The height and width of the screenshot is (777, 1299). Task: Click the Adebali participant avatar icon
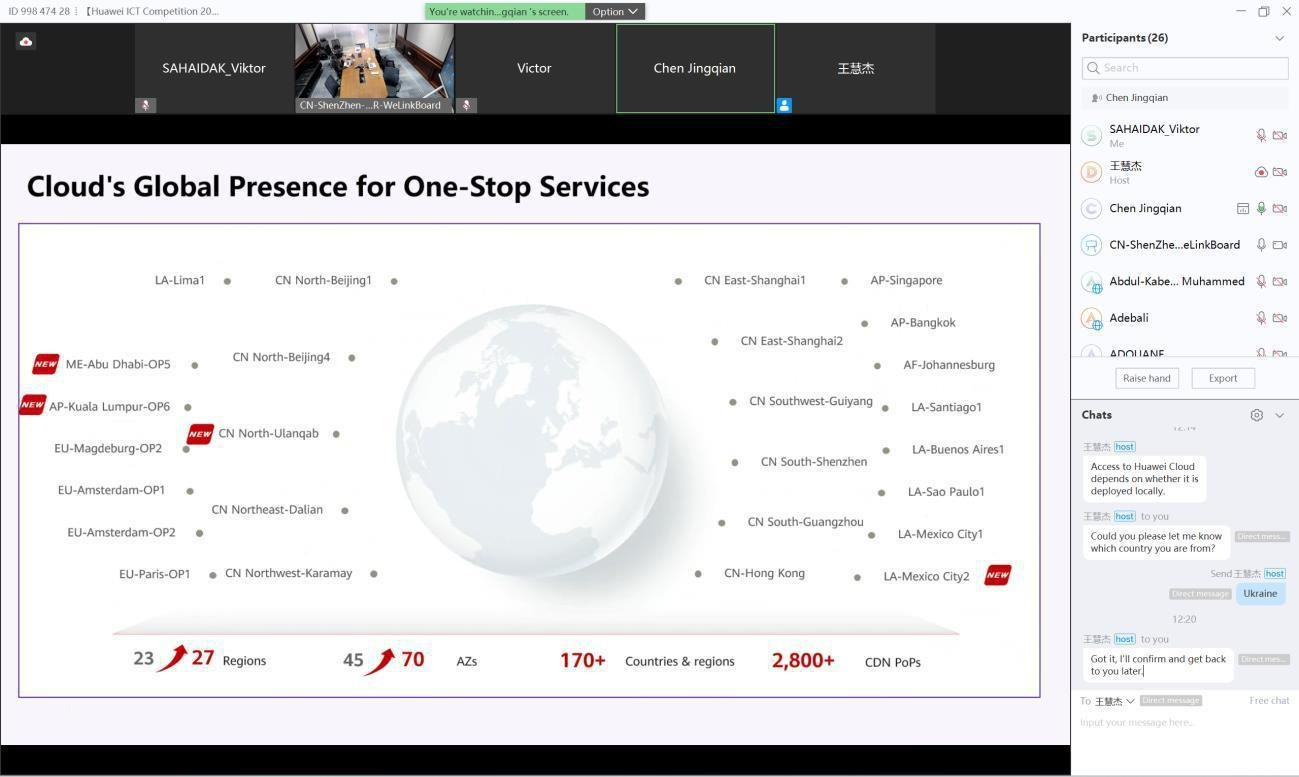tap(1092, 318)
